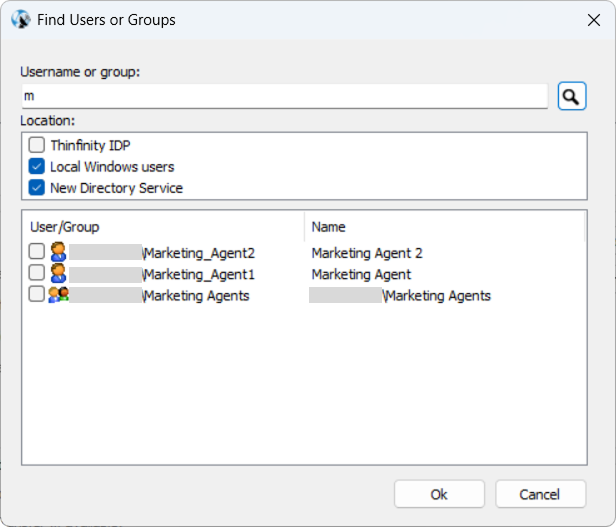Select the Marketing_Agent2 entry text

pos(199,253)
